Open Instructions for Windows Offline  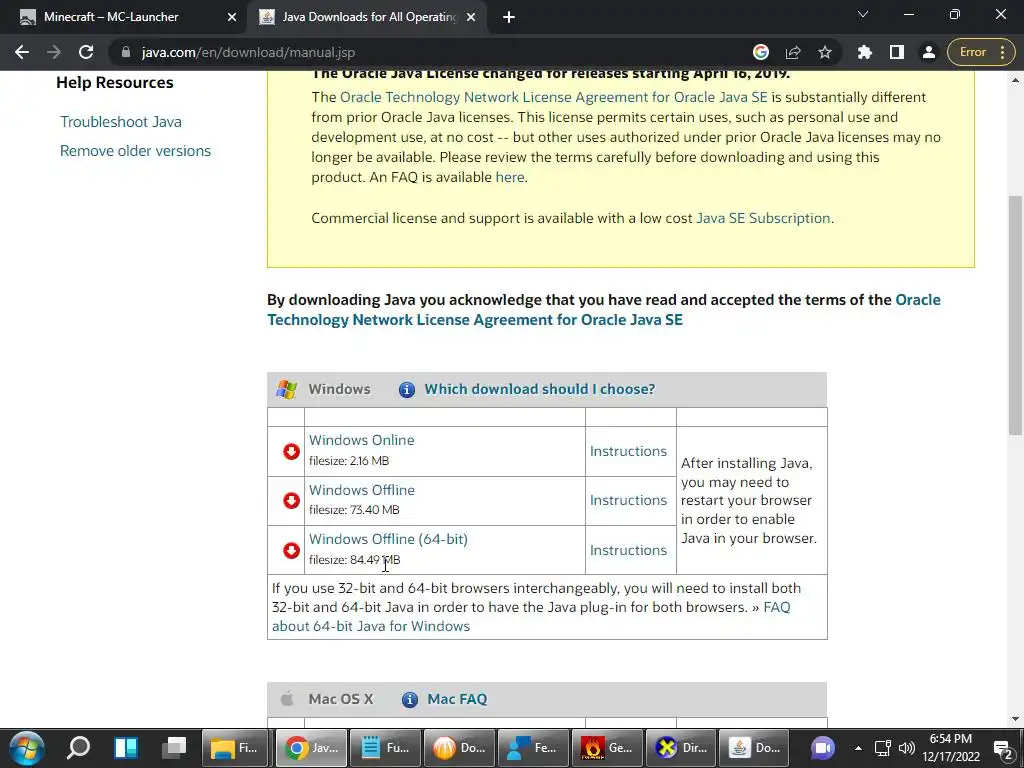[628, 500]
